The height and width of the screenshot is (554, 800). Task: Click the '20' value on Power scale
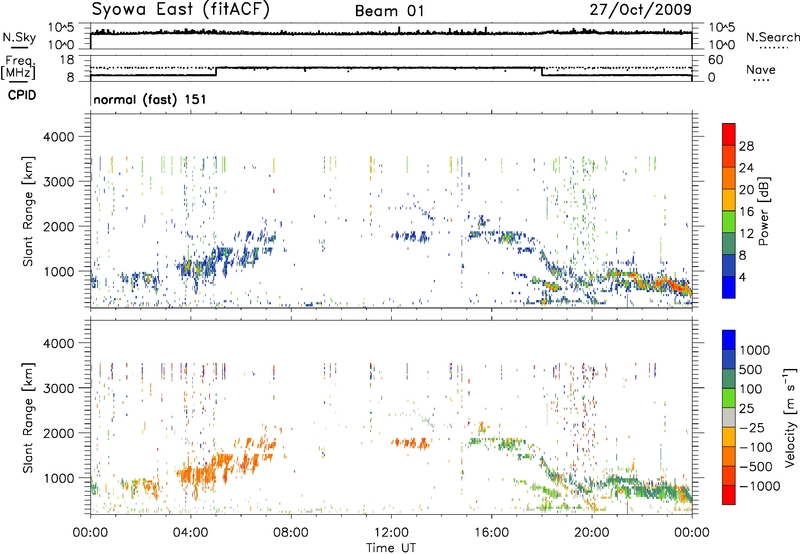(746, 190)
